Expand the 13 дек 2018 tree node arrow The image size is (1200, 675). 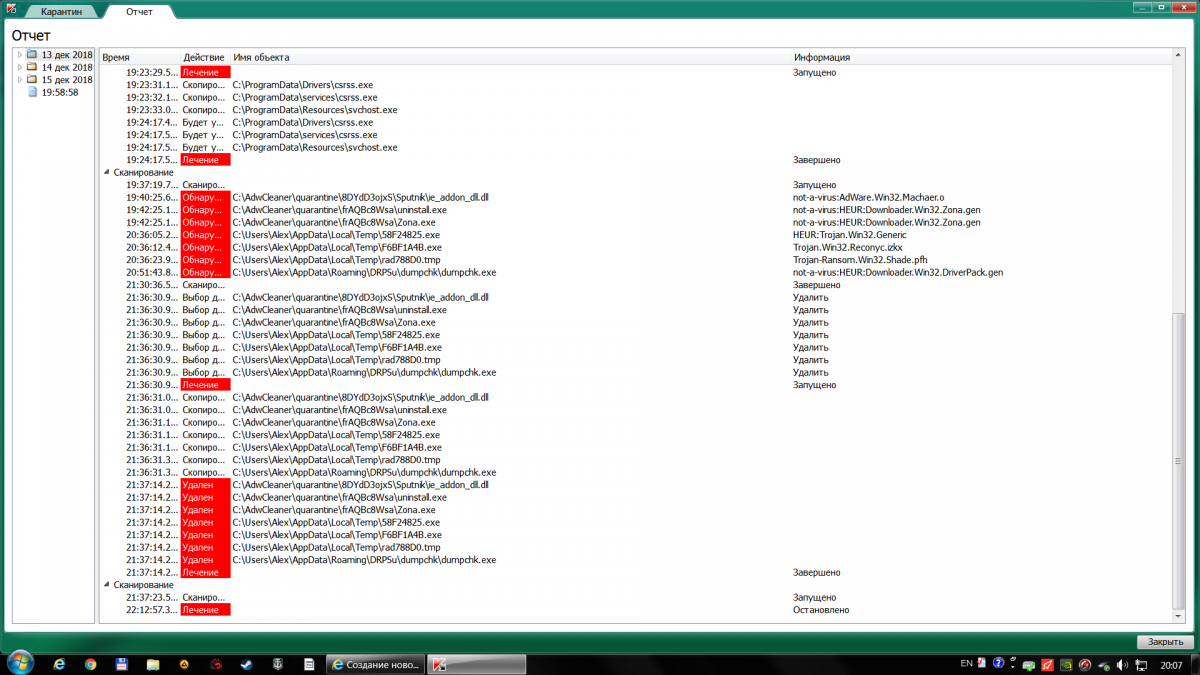[20, 55]
